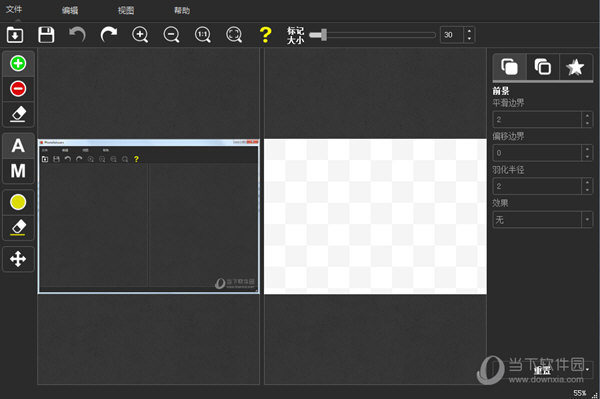Click the open image folder icon
Viewport: 600px width, 399px height.
tap(15, 35)
